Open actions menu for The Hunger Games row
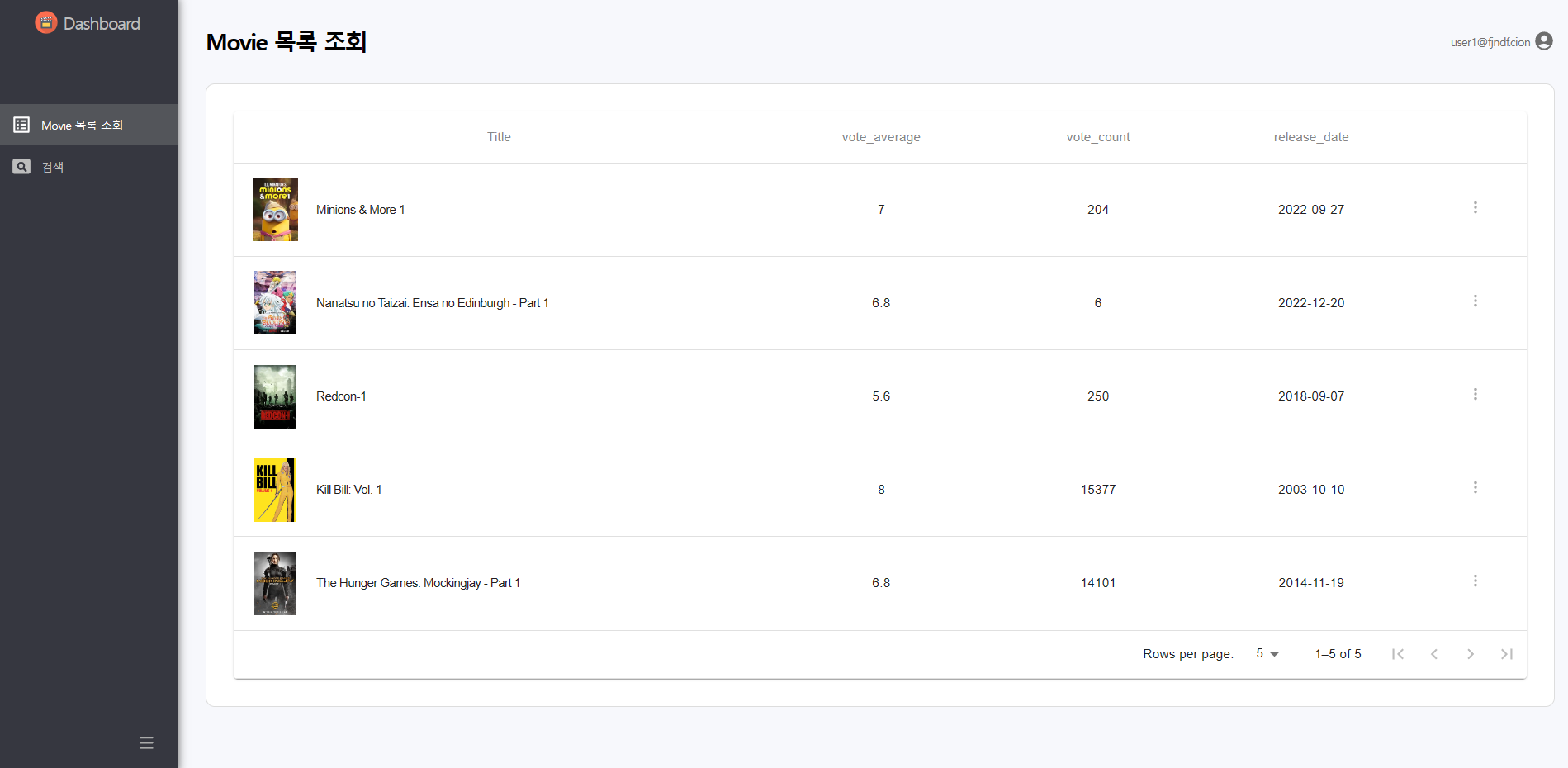Image resolution: width=1568 pixels, height=768 pixels. 1476,581
